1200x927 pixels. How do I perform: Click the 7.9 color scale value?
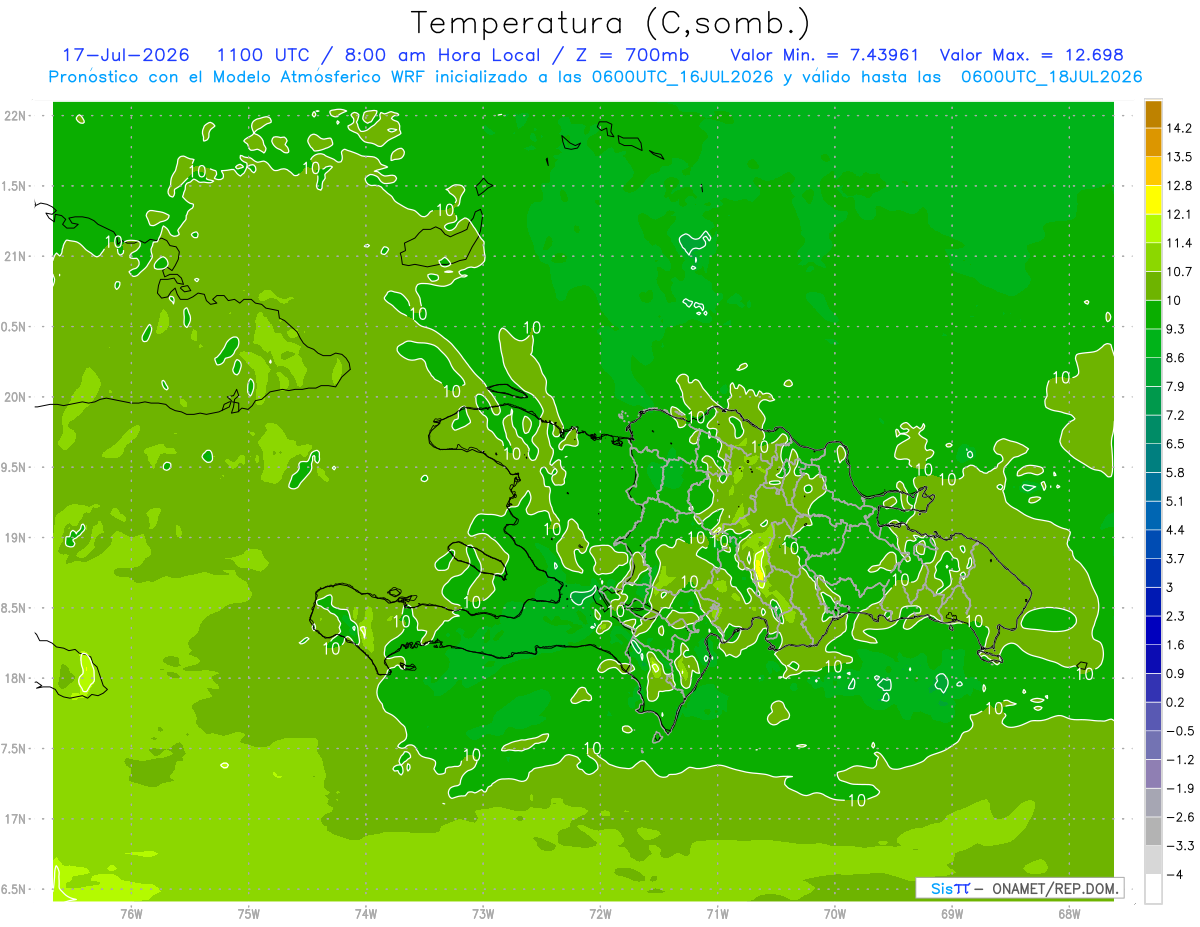click(1177, 386)
